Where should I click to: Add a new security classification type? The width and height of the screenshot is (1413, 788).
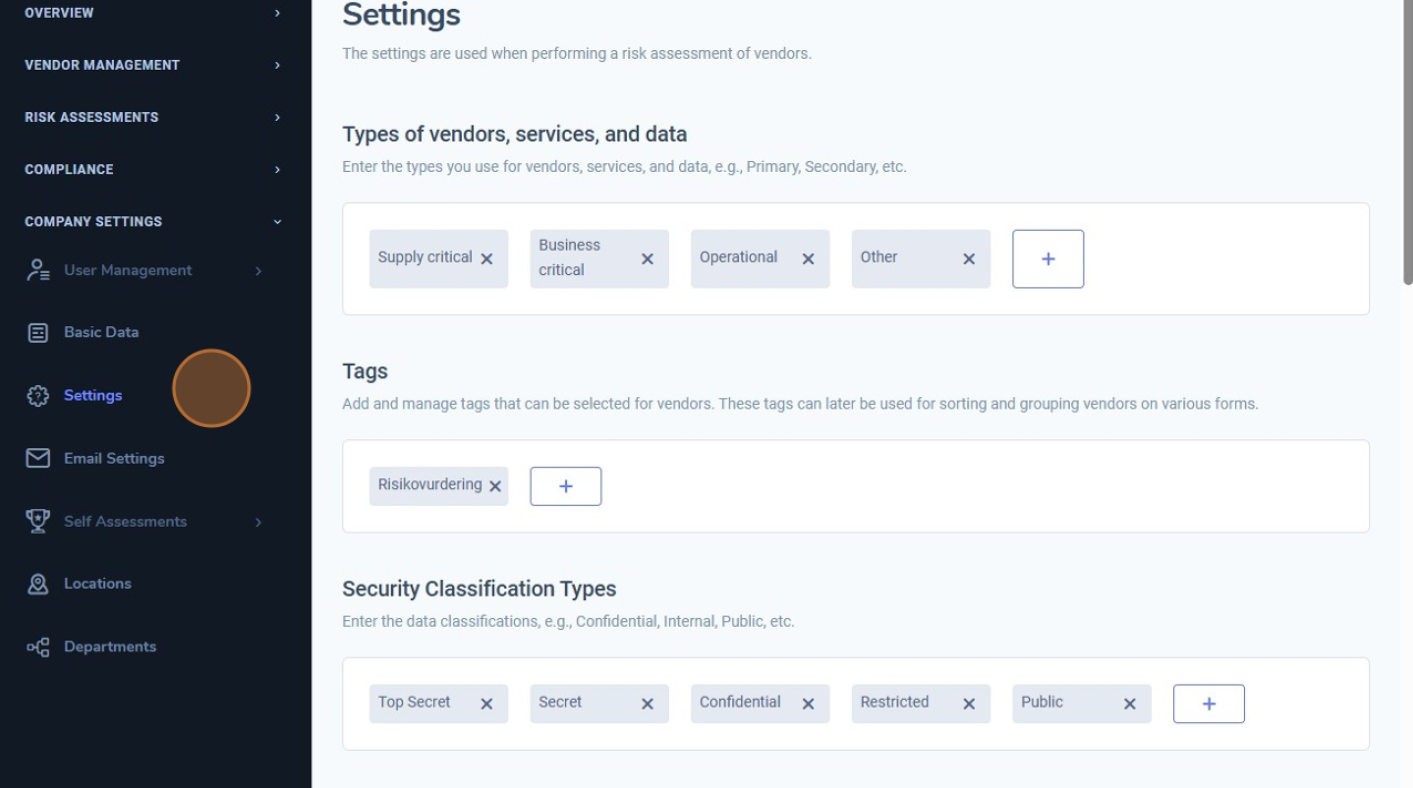pyautogui.click(x=1209, y=704)
